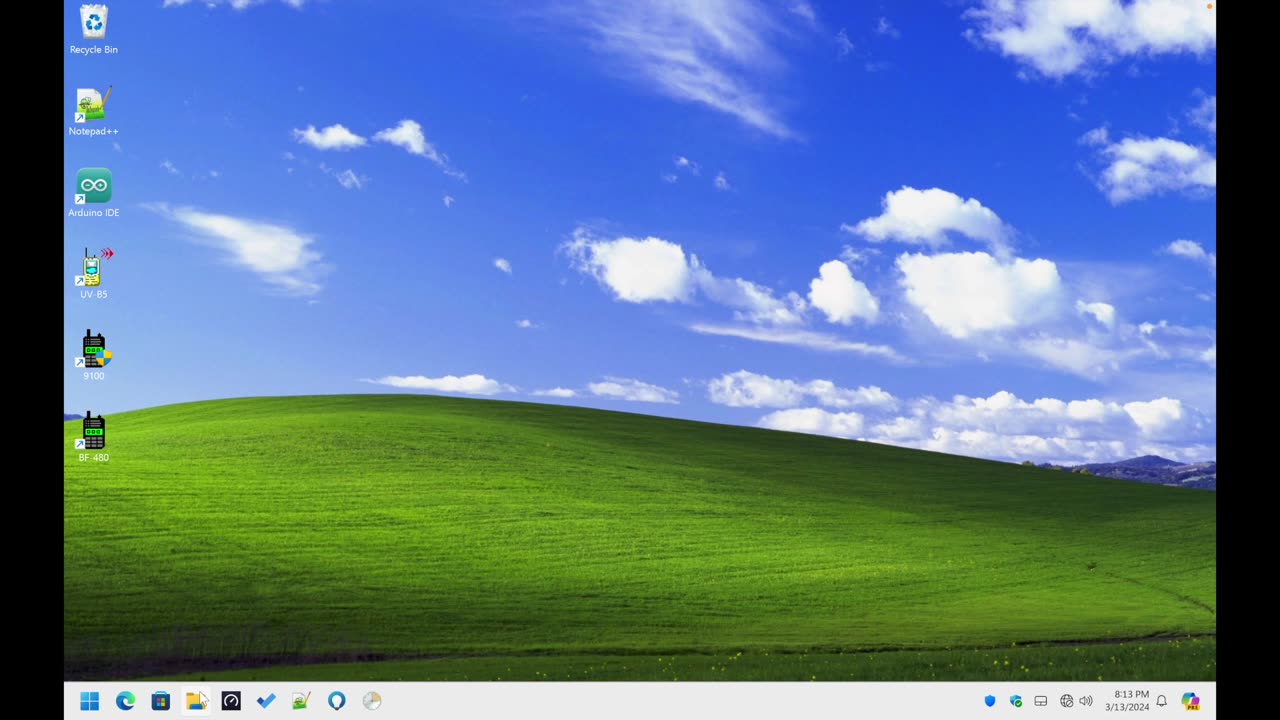Image resolution: width=1280 pixels, height=720 pixels.
Task: Select the Arduino IDE desktop shortcut
Action: [93, 193]
